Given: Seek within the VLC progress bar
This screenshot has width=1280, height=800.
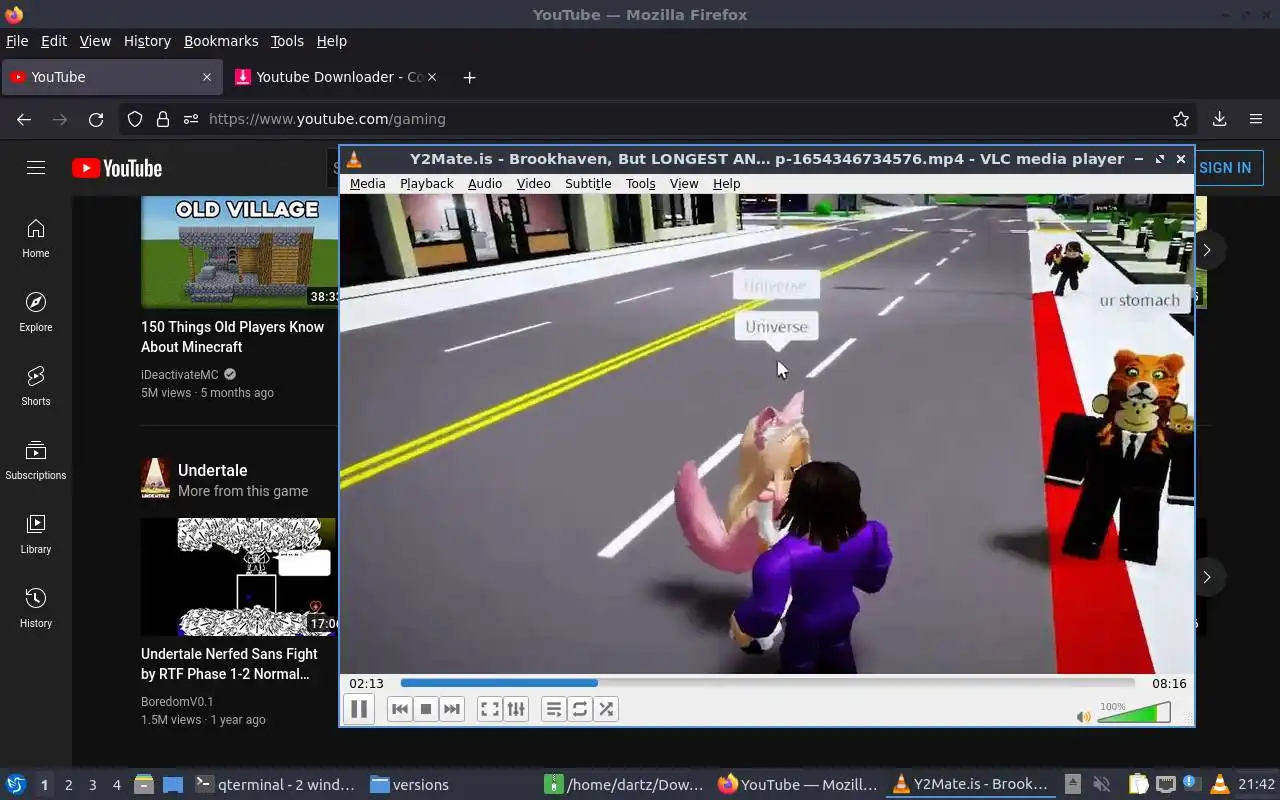Looking at the screenshot, I should 767,683.
